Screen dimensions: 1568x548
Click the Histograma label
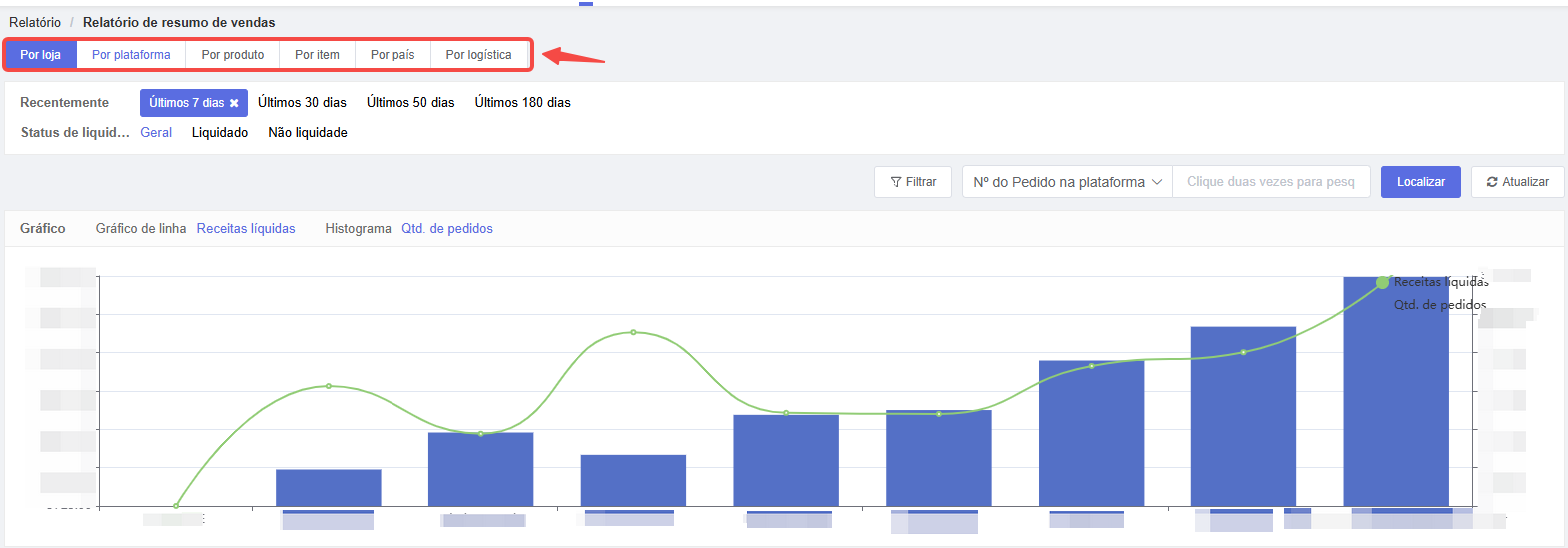pos(358,229)
